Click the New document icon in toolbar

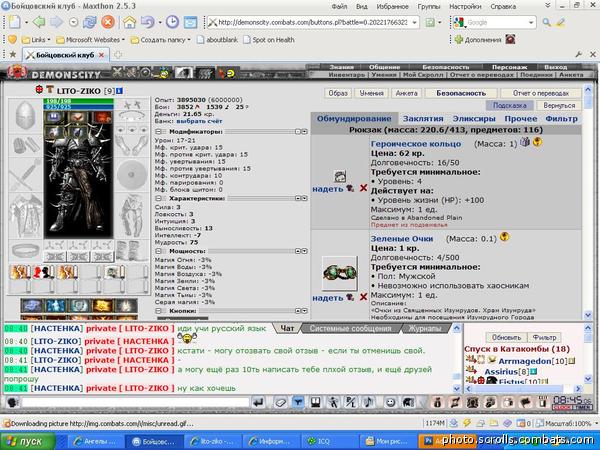(x=15, y=22)
